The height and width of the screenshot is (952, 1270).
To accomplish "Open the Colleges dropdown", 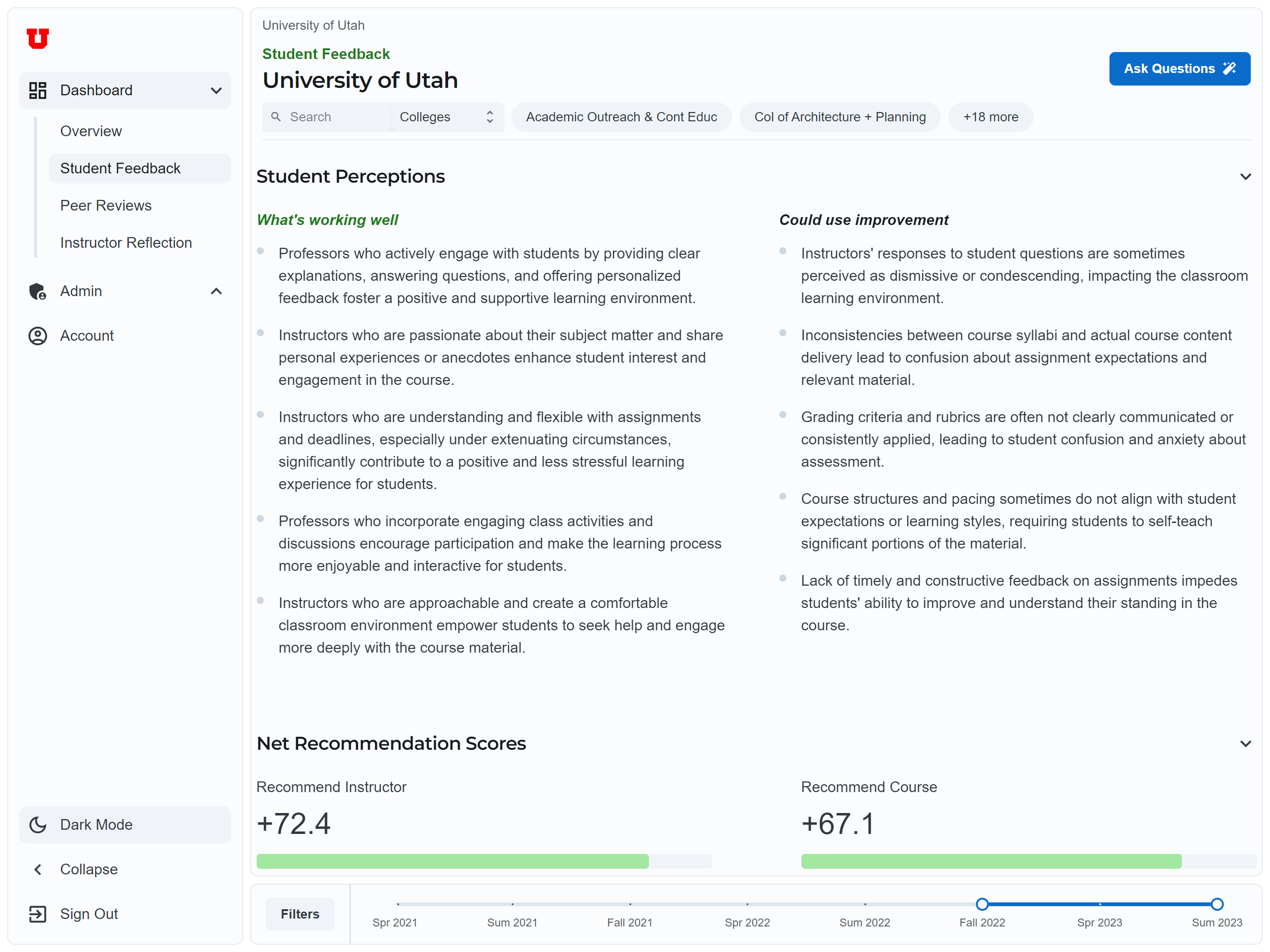I will click(447, 117).
